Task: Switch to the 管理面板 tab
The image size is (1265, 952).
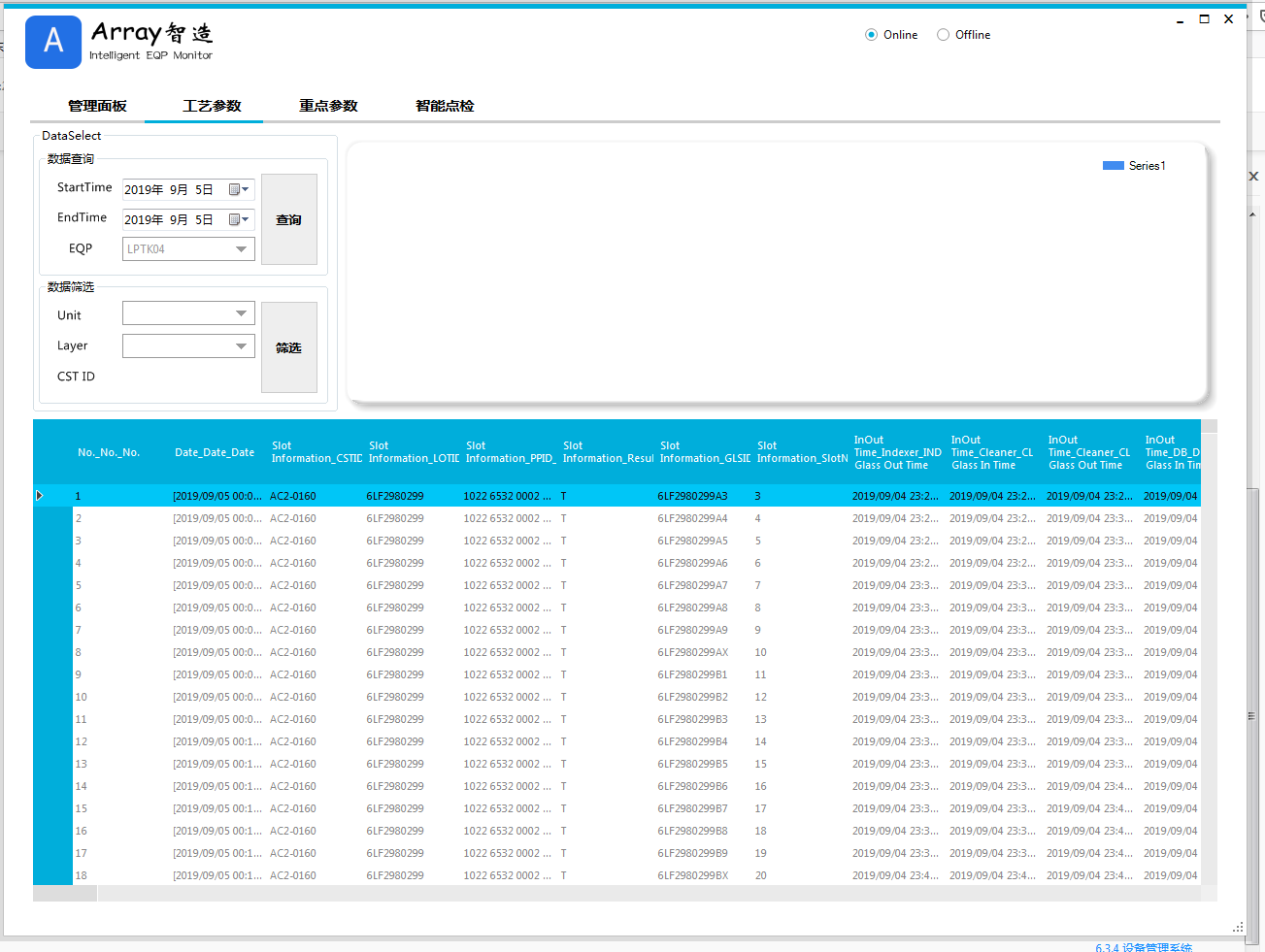Action: [x=97, y=106]
